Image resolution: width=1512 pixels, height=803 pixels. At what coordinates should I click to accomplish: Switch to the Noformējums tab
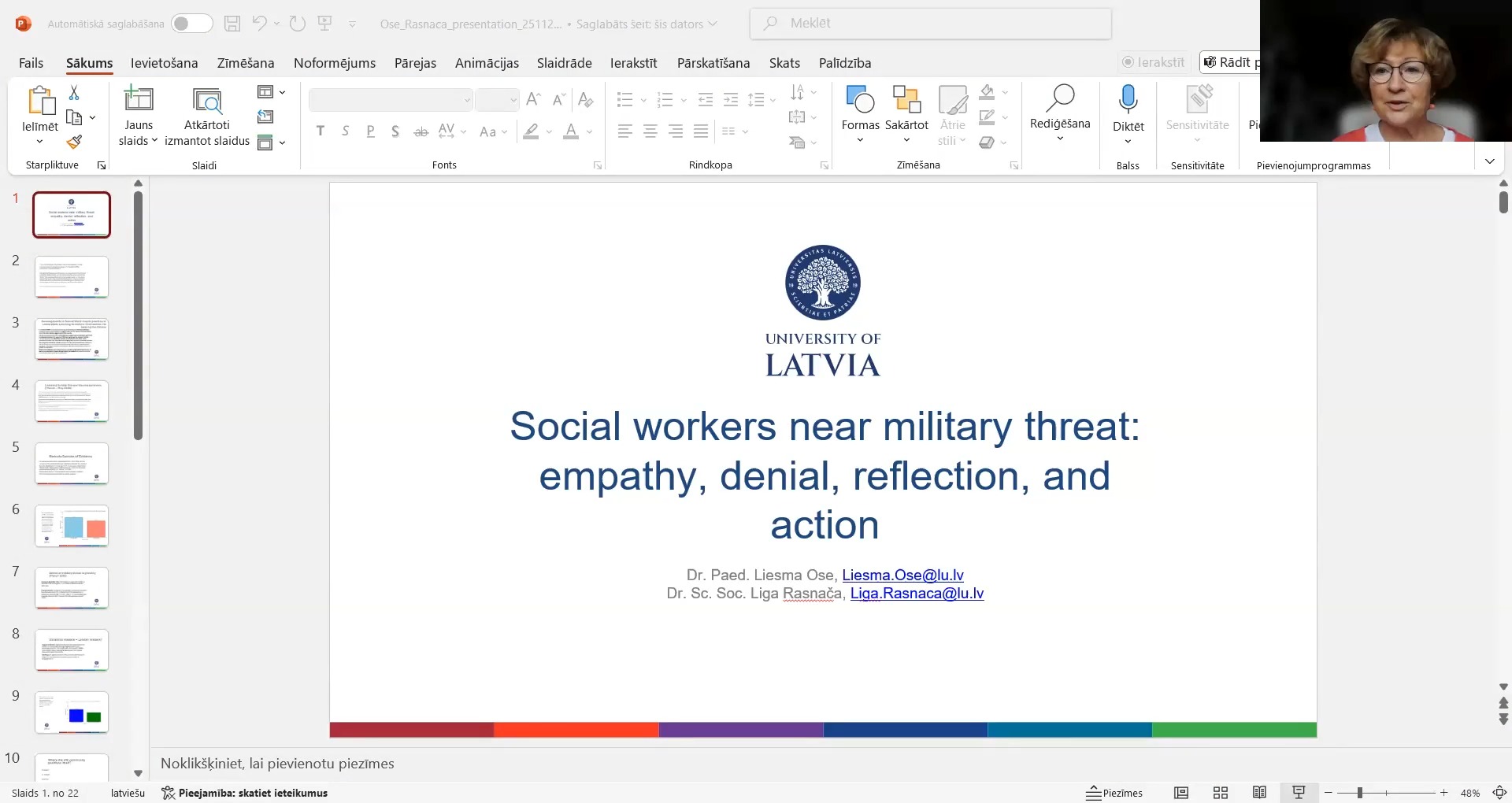[335, 63]
